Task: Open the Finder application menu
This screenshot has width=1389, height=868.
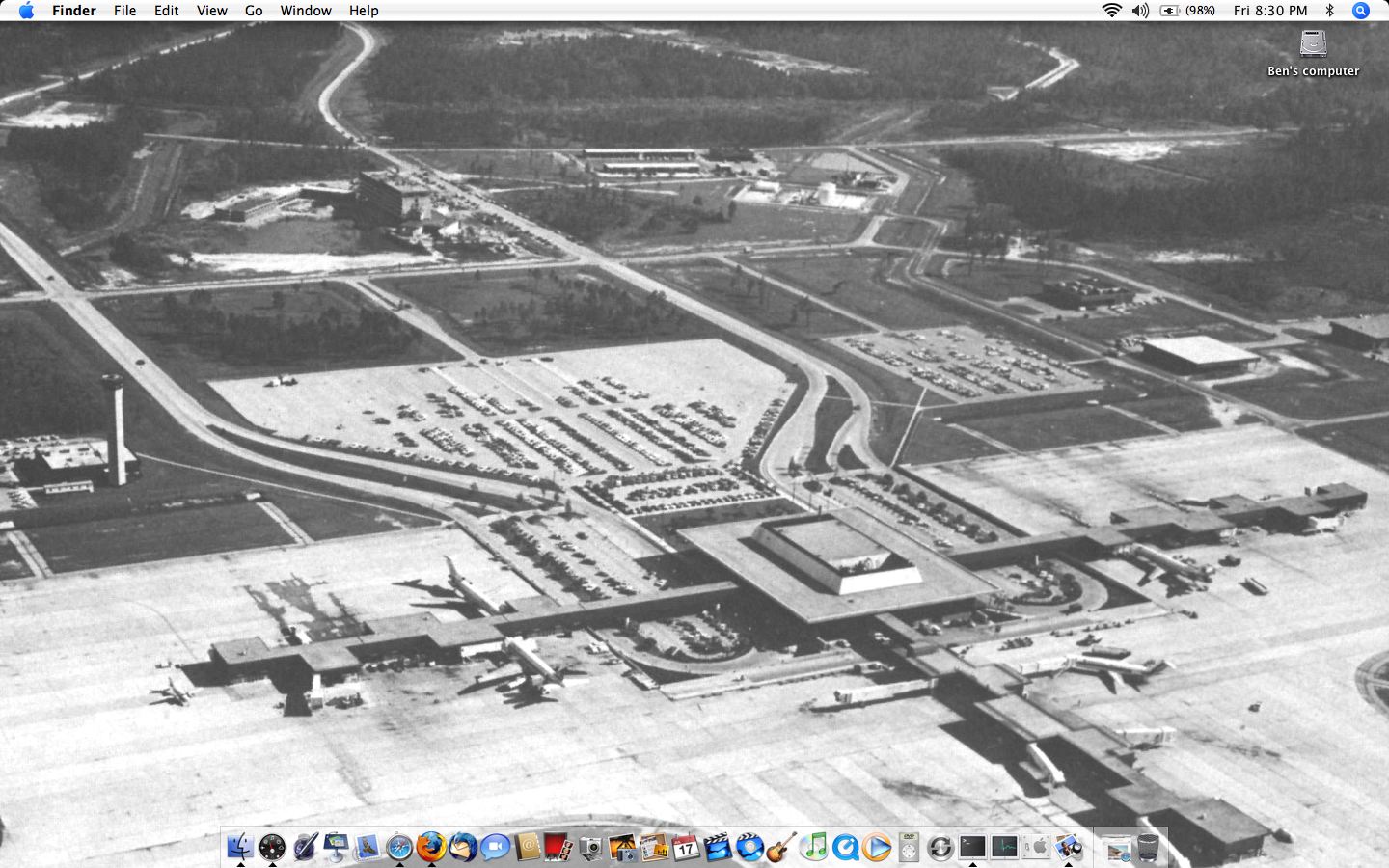Action: (x=73, y=11)
